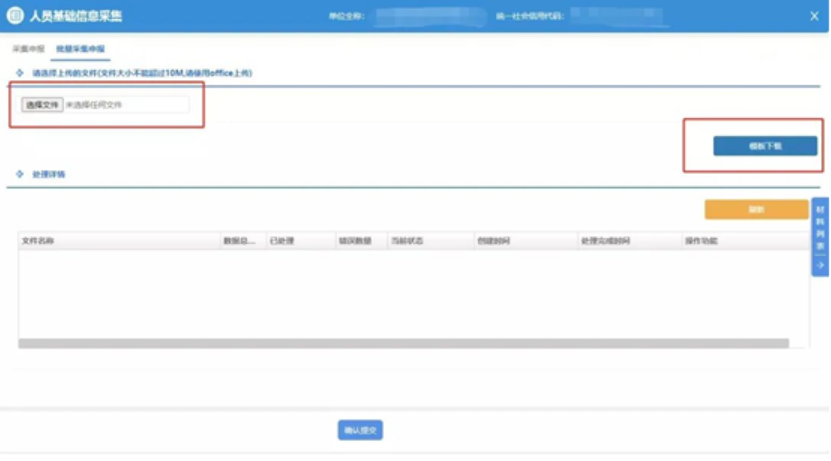
Task: Click the 文件名称 column header
Action: click(x=119, y=241)
